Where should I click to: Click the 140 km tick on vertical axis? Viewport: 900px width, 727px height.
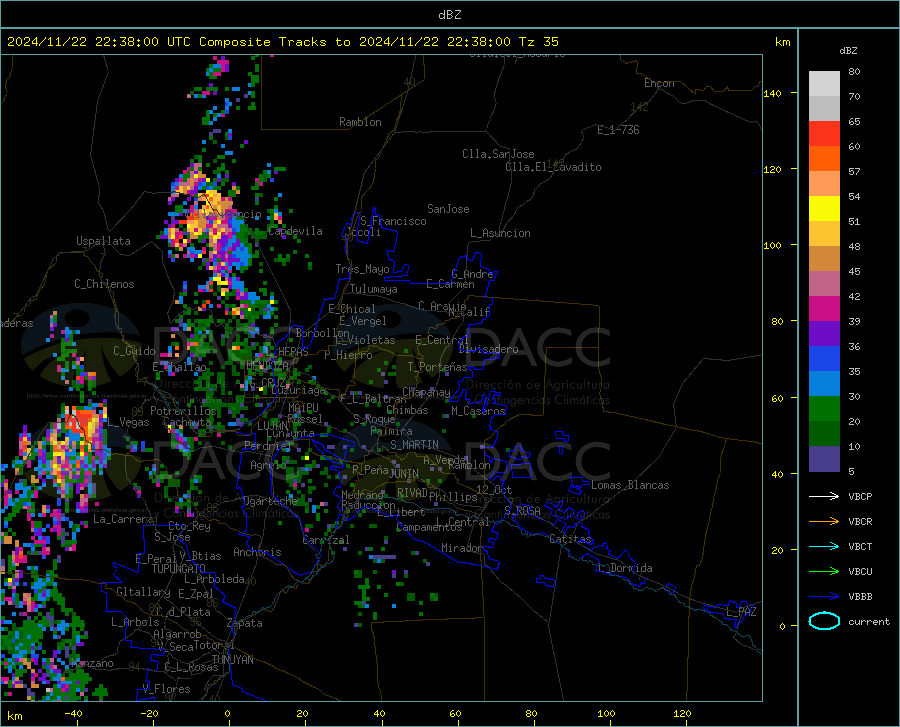tap(772, 93)
